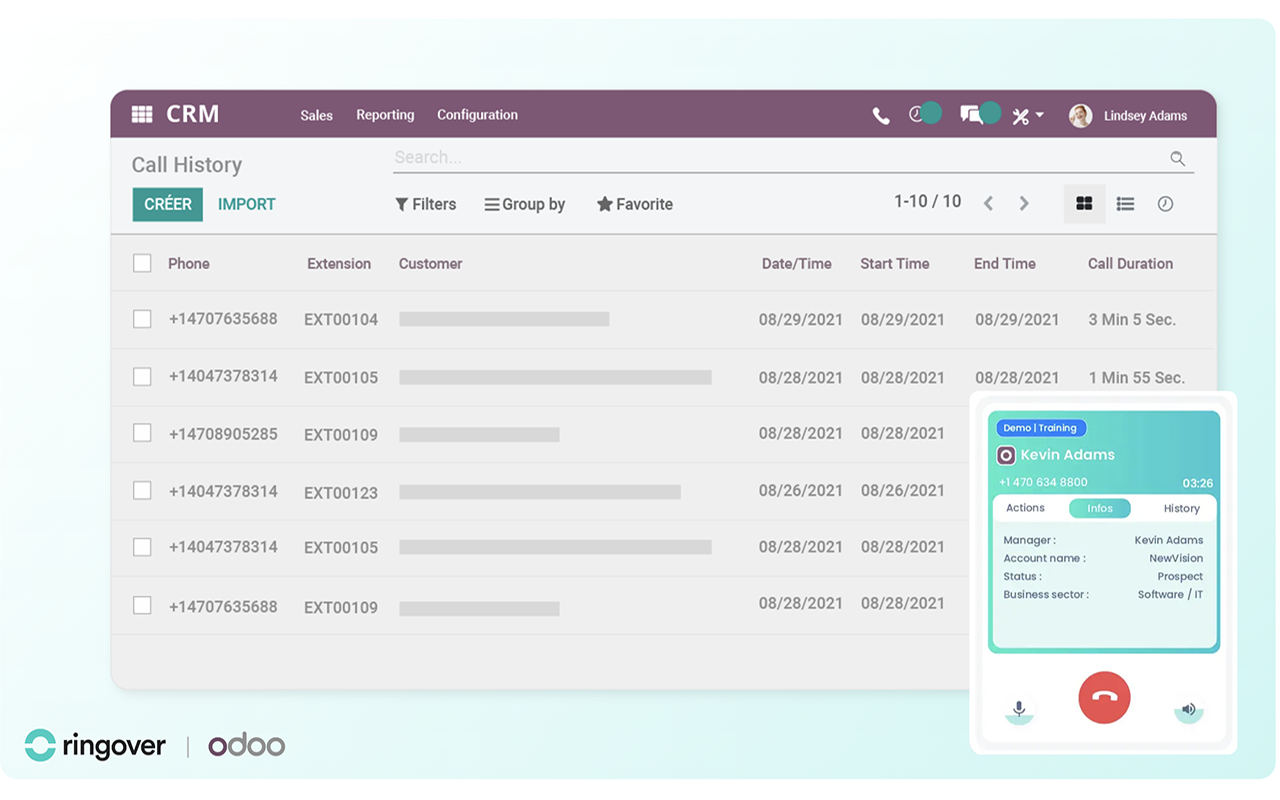Click the 3 Min 5 Sec. duration cell
Viewport: 1280px width, 800px height.
(1132, 320)
